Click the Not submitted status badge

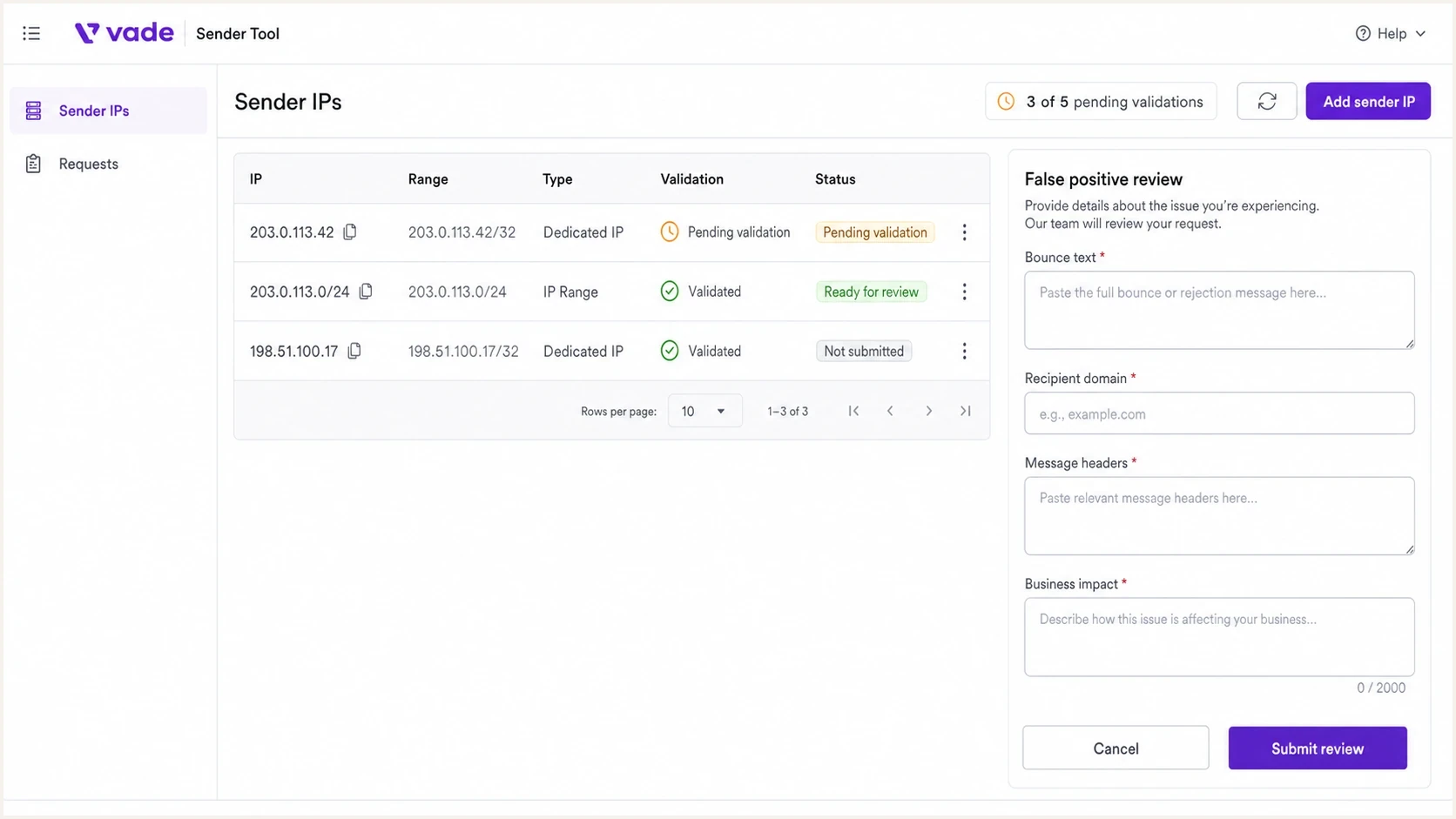[x=864, y=351]
